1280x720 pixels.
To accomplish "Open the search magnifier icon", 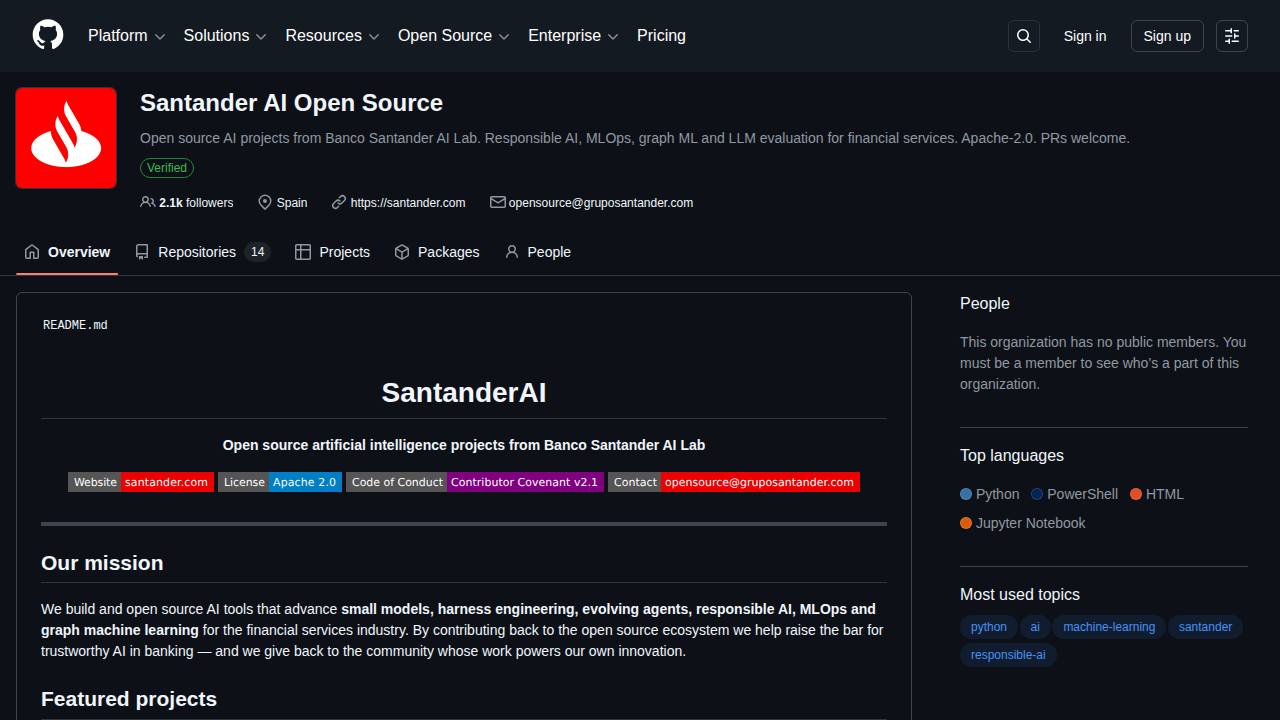I will coord(1024,36).
